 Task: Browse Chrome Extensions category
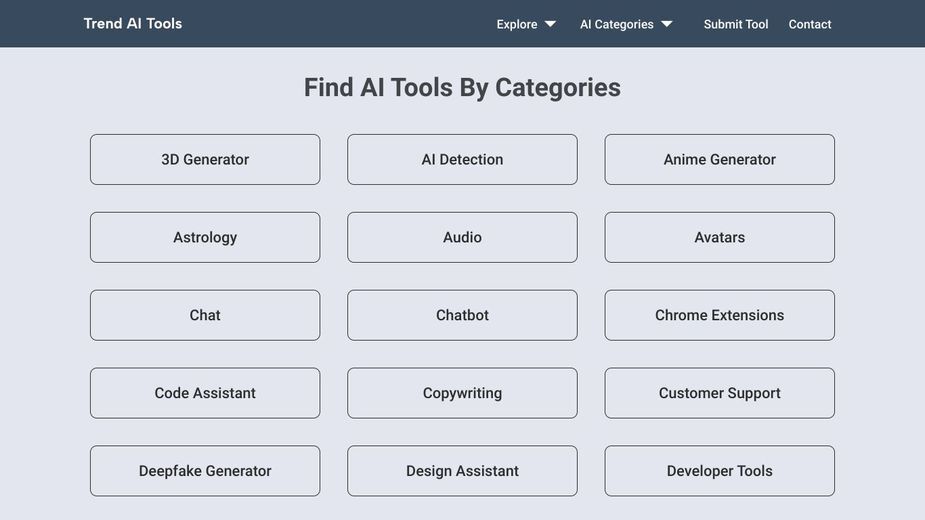(720, 315)
